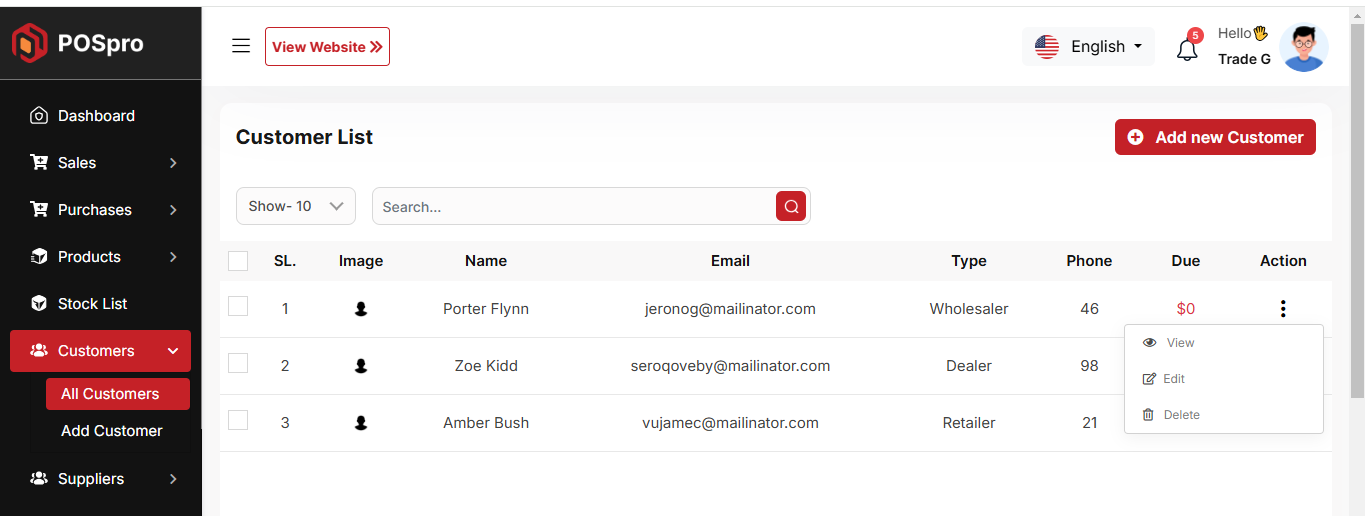Tick the select-all checkbox in table header

pyautogui.click(x=238, y=261)
